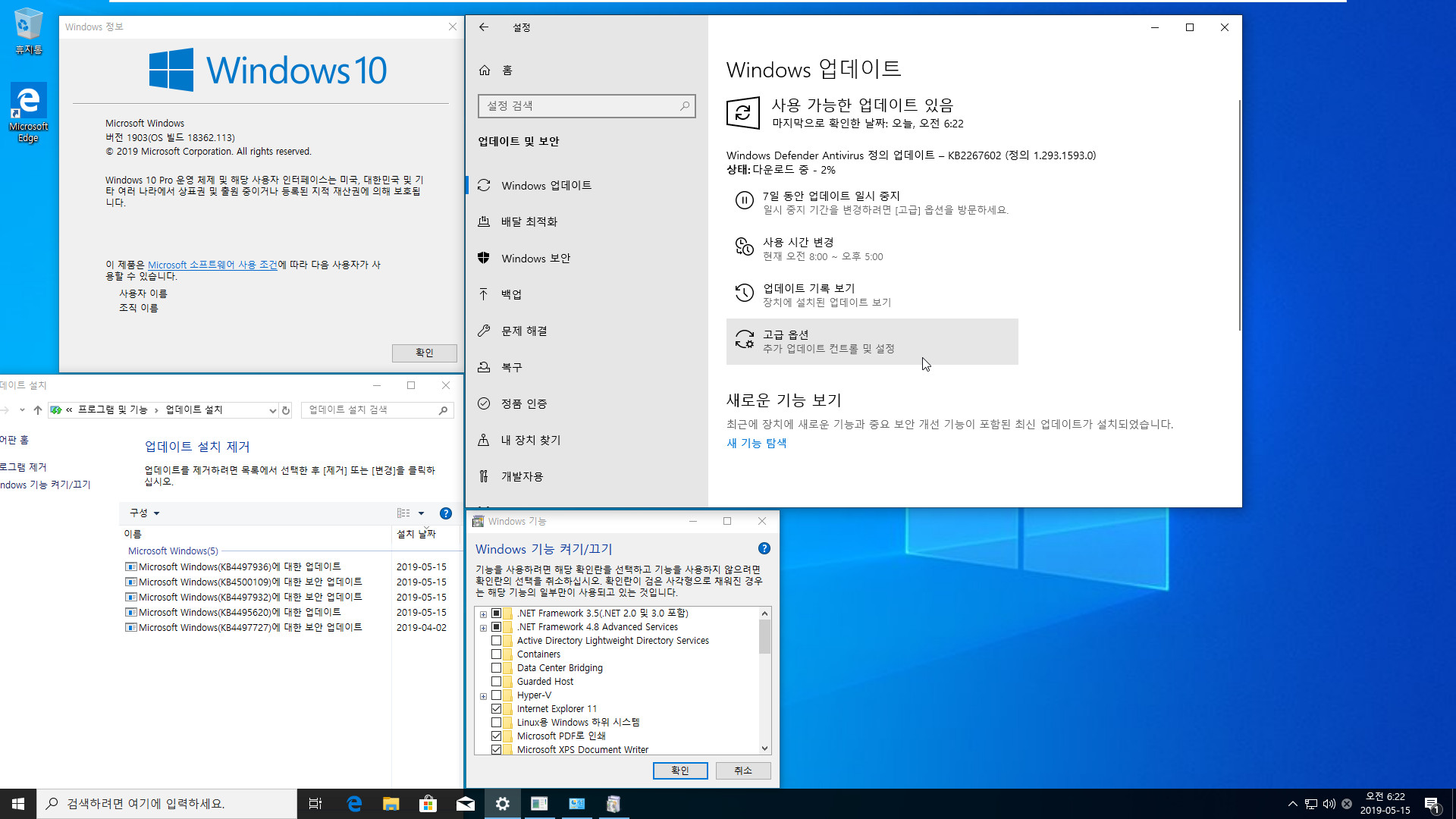Click the change active hours clock icon
The image size is (1456, 819).
click(745, 247)
